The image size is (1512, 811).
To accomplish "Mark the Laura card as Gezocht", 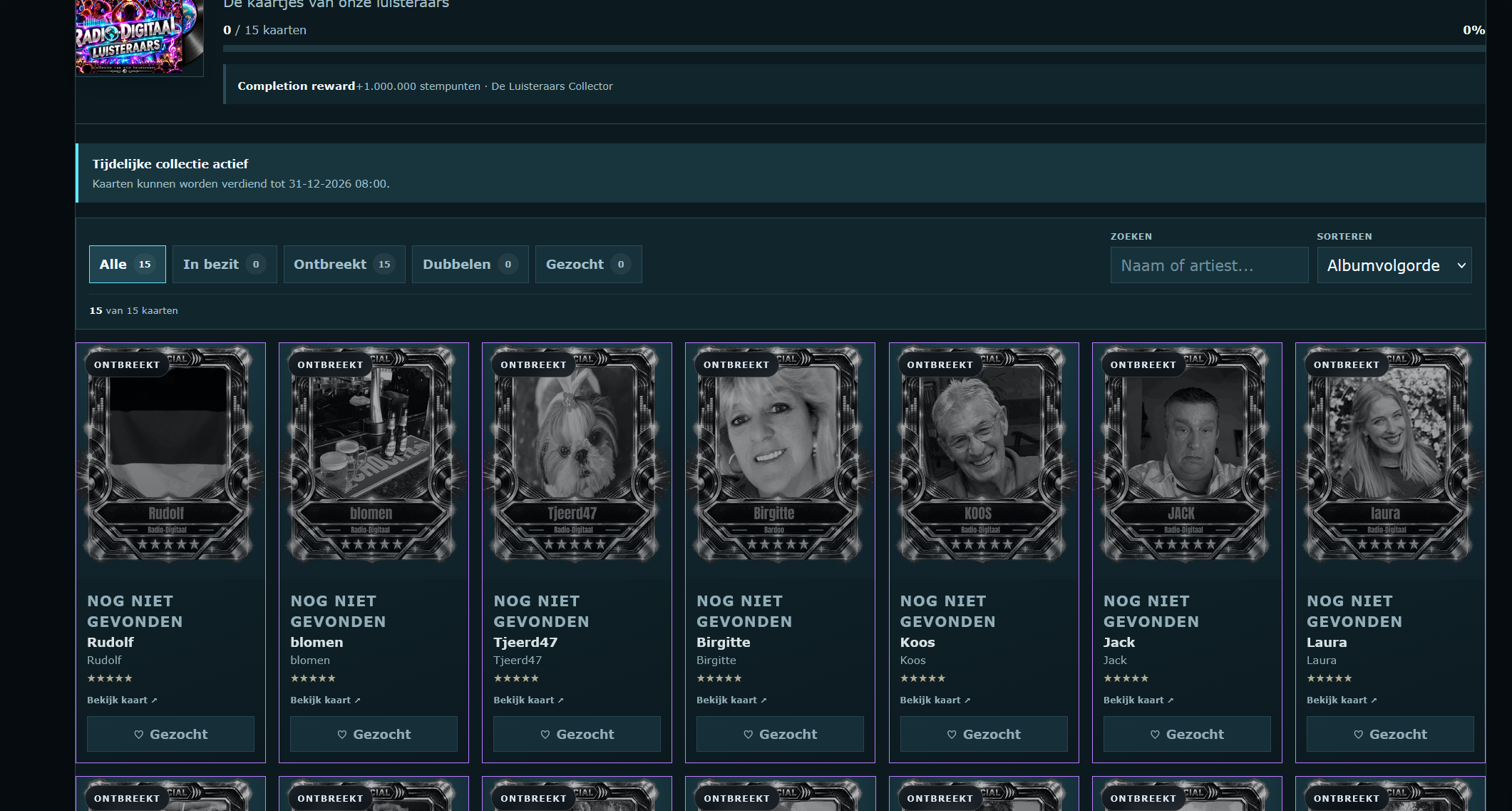I will [1390, 734].
